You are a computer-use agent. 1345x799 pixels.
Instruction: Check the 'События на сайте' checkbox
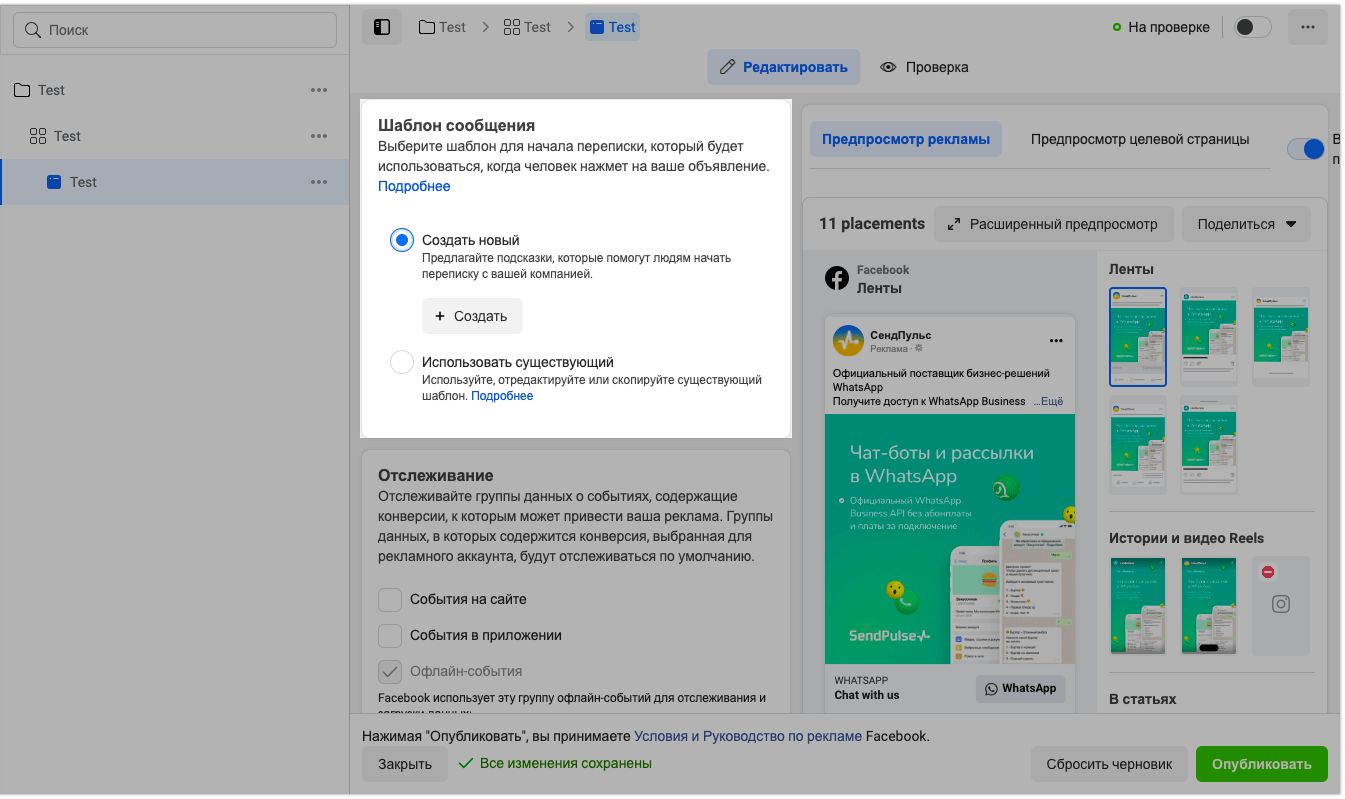[390, 599]
